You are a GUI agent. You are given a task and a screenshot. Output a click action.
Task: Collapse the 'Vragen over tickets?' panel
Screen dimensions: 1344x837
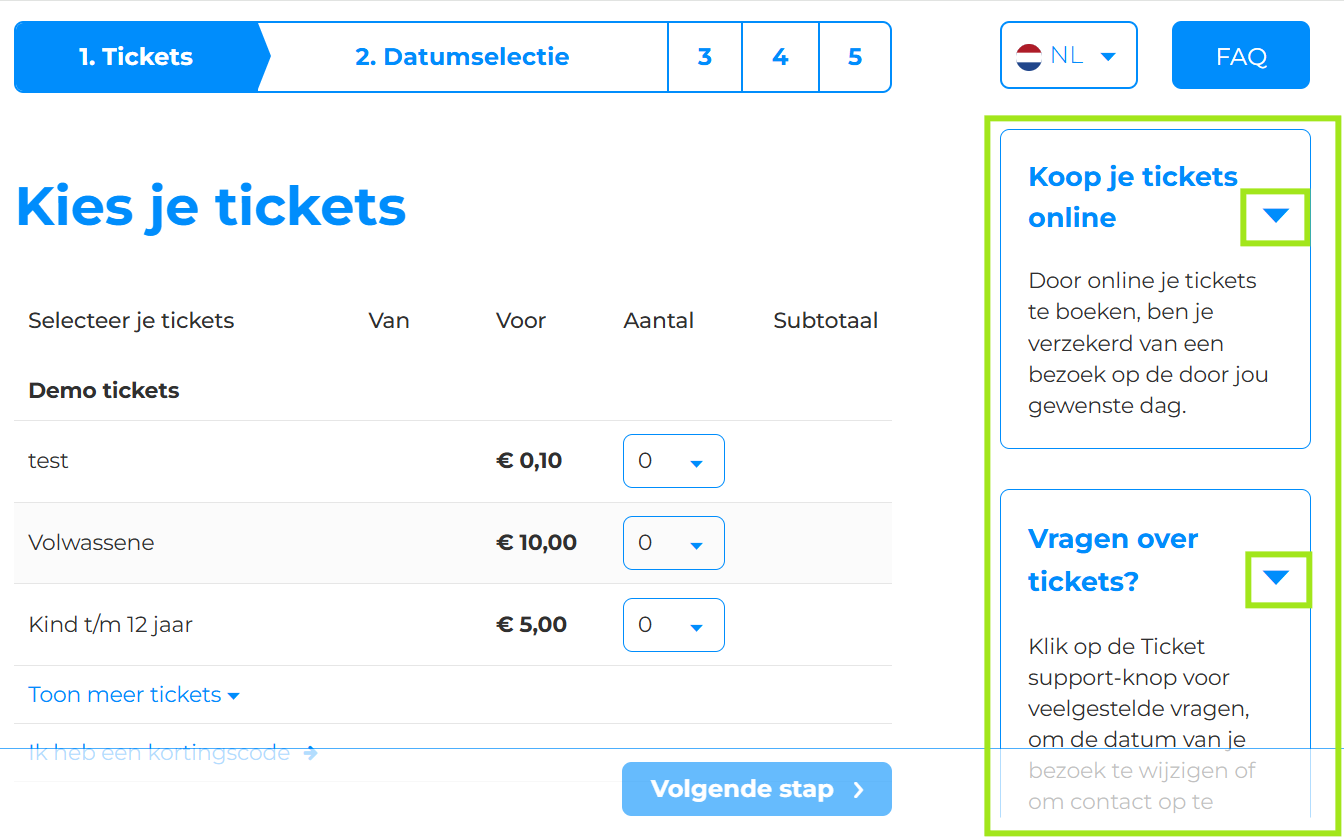(x=1276, y=577)
